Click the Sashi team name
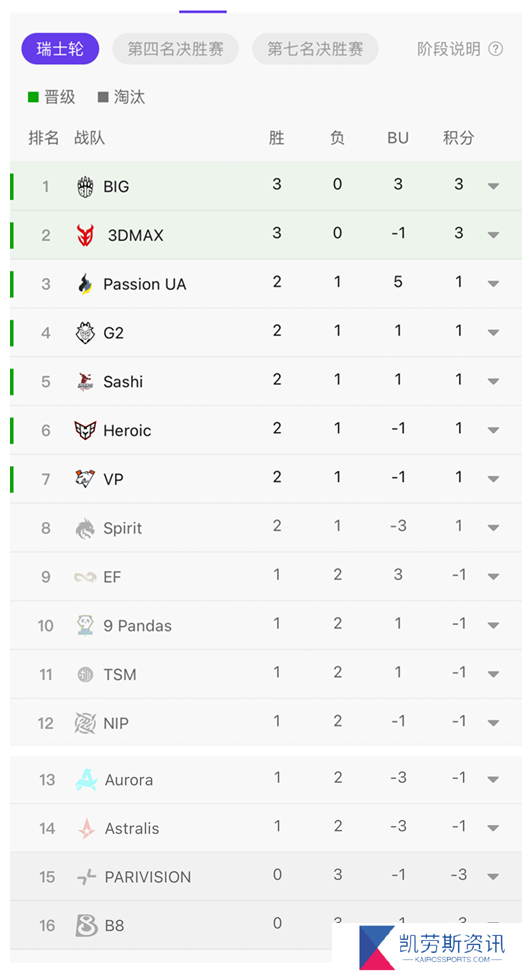Viewport: 532px width, 973px height. (x=123, y=382)
